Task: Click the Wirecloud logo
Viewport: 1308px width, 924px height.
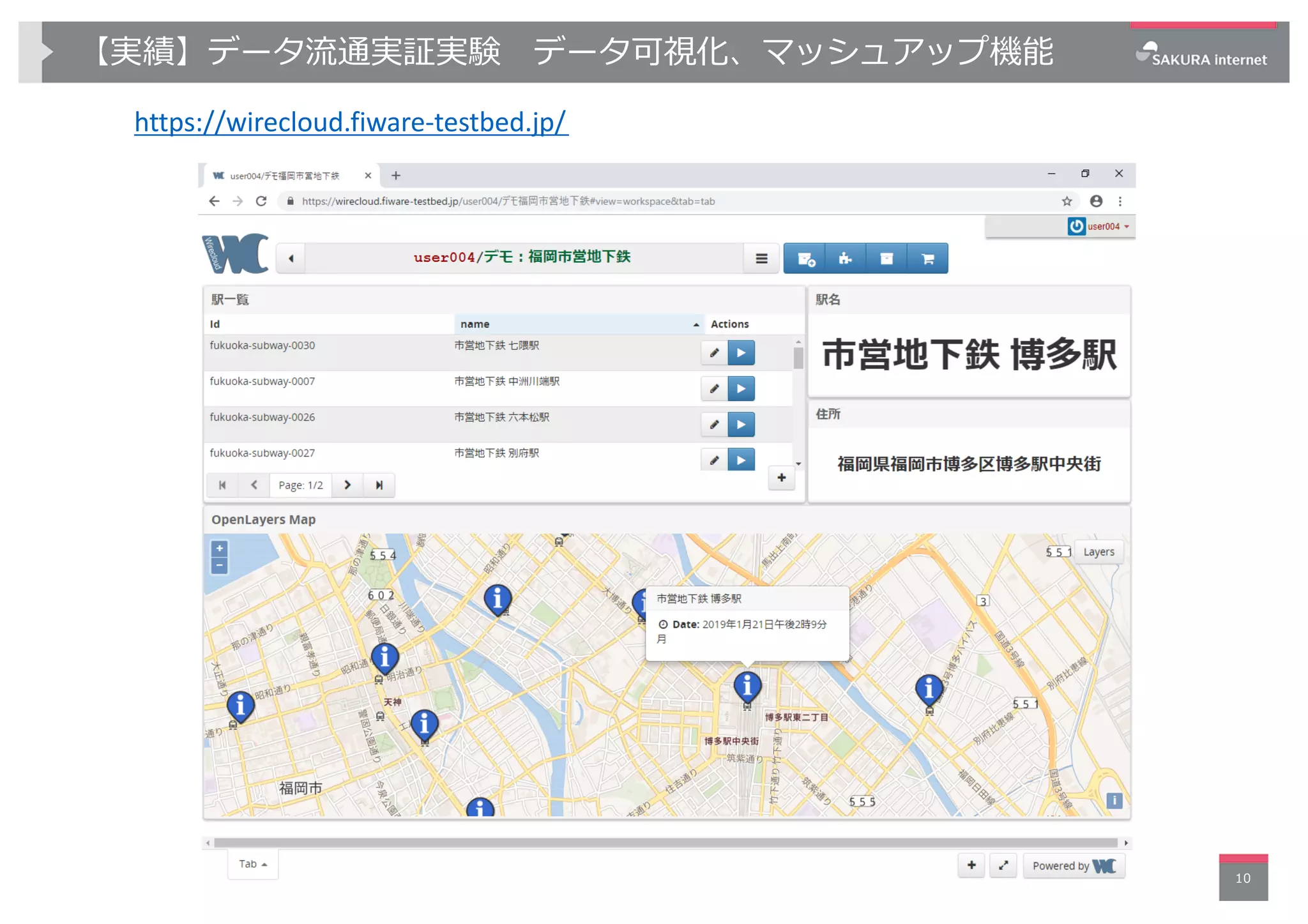Action: (x=235, y=254)
